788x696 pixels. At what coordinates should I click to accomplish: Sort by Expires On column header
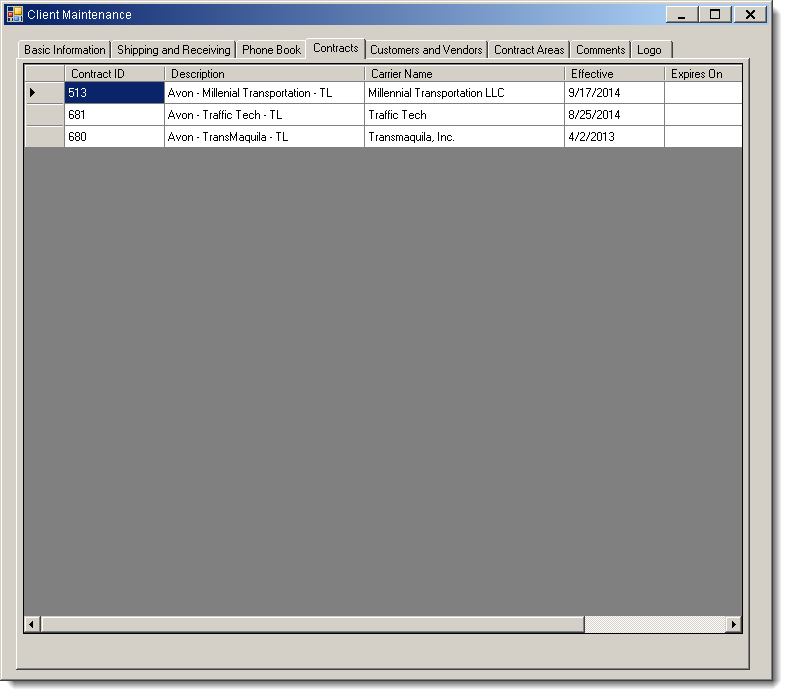[703, 74]
